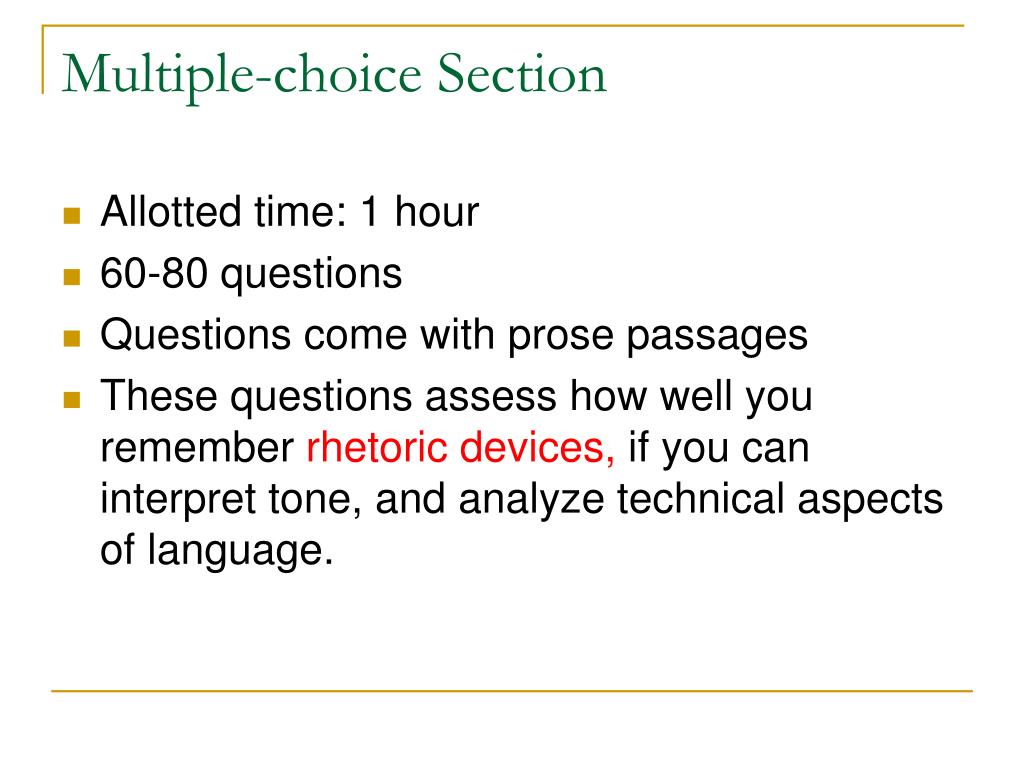Click the word 'remember' in last bullet

click(x=197, y=448)
